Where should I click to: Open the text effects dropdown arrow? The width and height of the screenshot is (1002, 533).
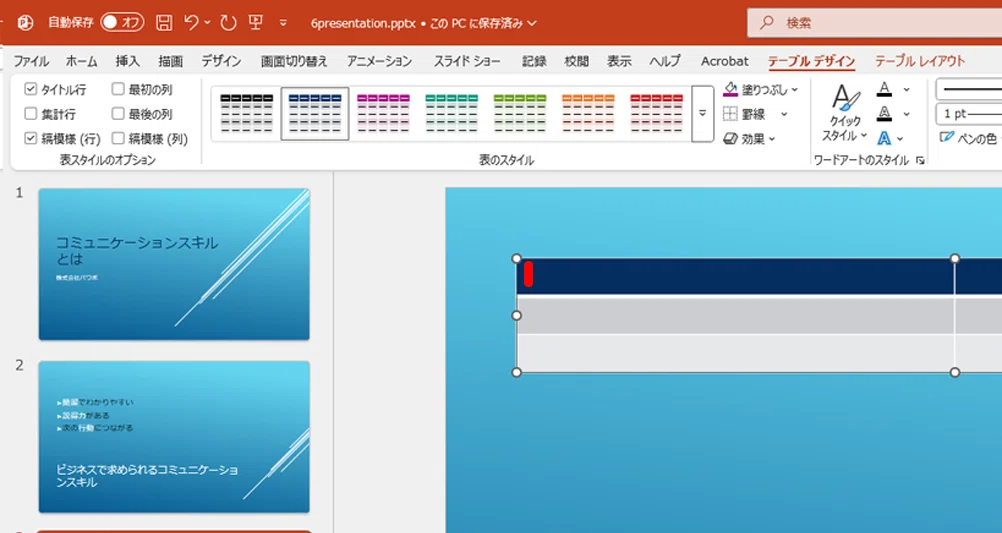[x=900, y=139]
